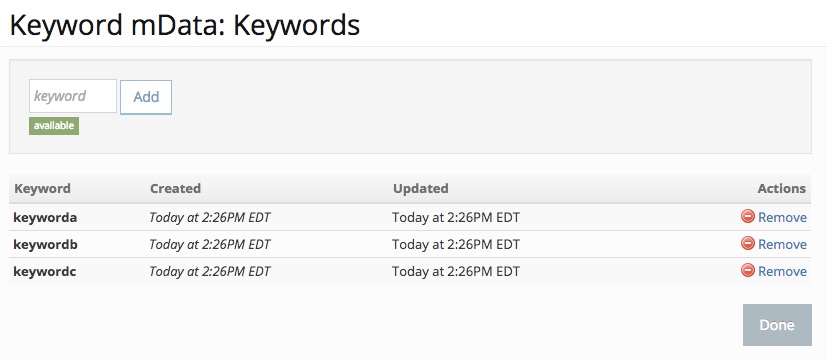Sort by the Keyword column header
827x361 pixels.
42,188
